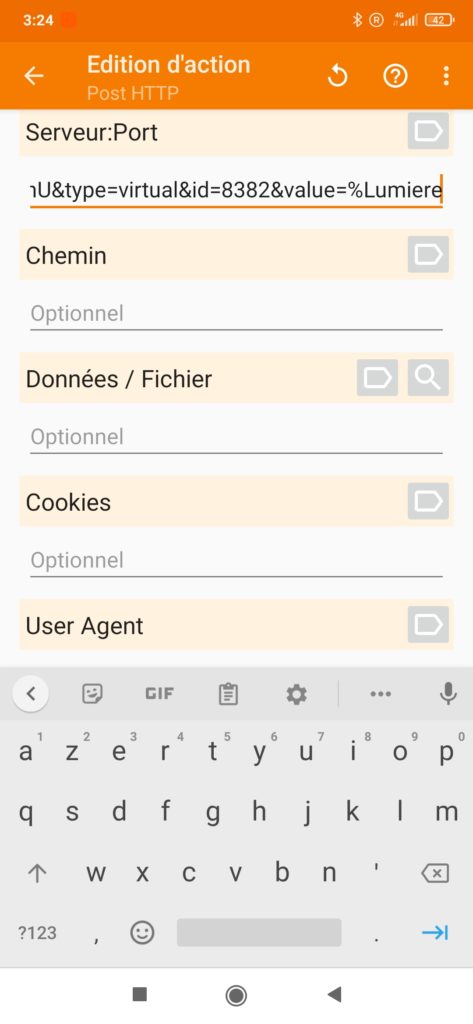Click the revert/undo icon in top bar

click(337, 76)
